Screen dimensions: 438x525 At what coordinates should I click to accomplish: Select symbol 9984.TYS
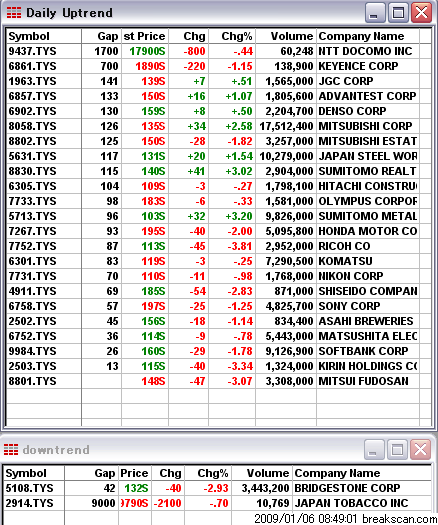pos(32,351)
